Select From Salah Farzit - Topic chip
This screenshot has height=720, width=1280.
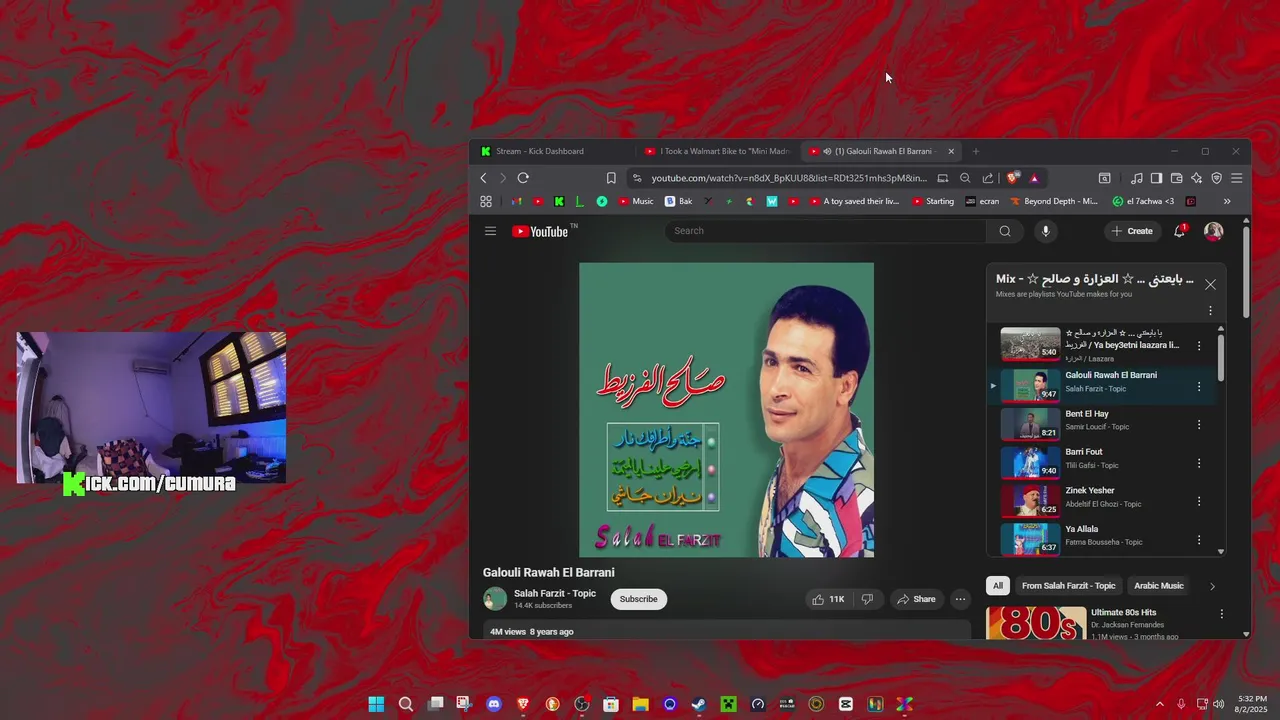coord(1068,586)
